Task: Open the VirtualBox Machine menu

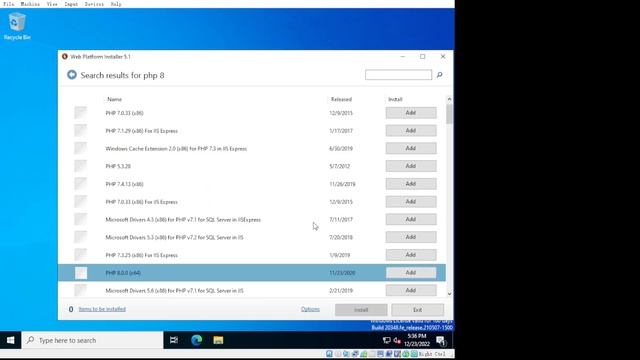Action: (x=30, y=4)
